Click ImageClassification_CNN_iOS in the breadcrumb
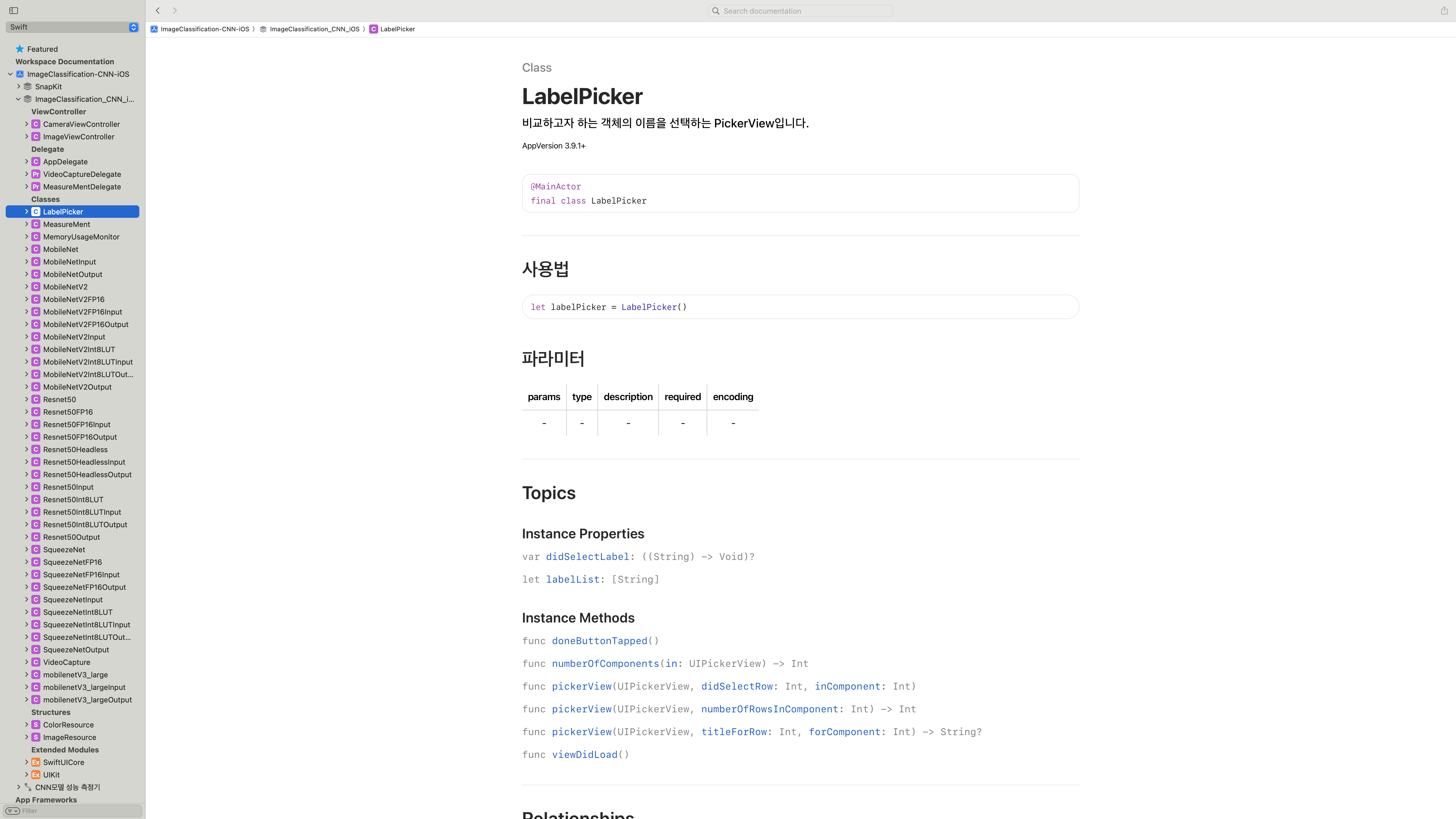 [314, 29]
